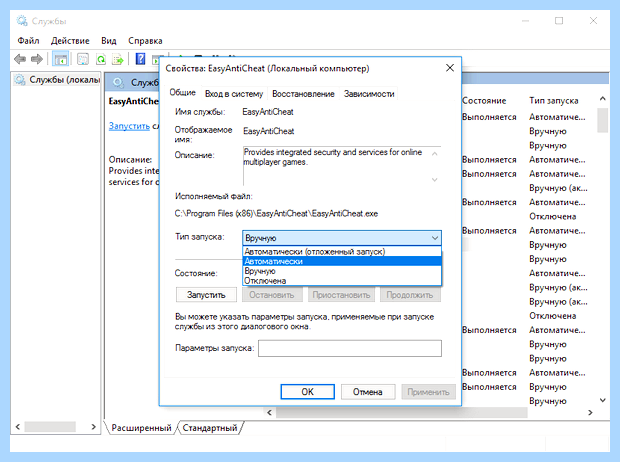Click the Back arrow in the Services toolbar
The image size is (620, 462).
20,59
